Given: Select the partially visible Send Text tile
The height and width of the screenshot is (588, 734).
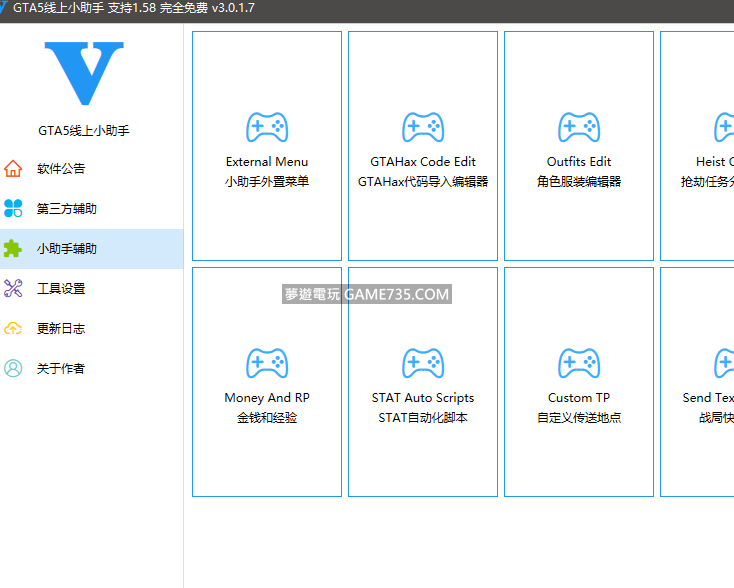Looking at the screenshot, I should click(x=698, y=382).
